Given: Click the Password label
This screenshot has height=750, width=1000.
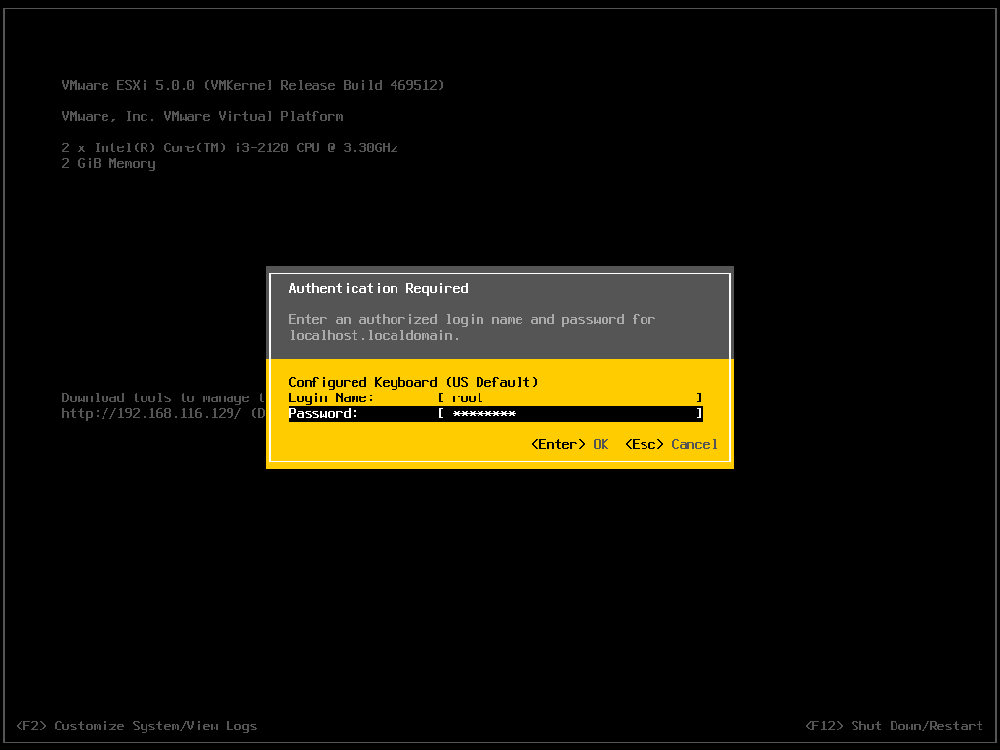Looking at the screenshot, I should tap(323, 413).
